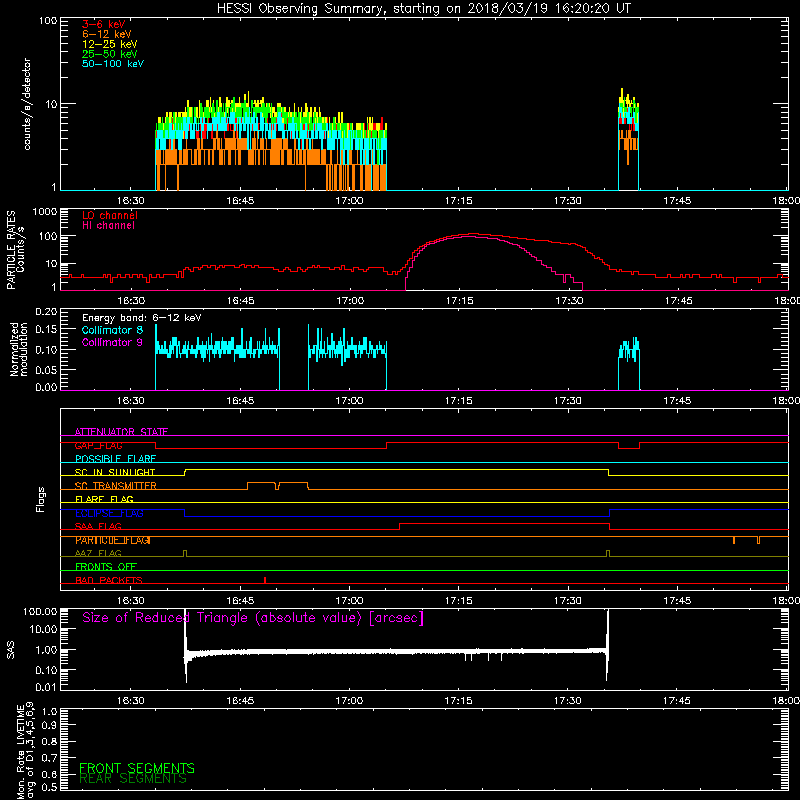Click the Size of Reduced Triangle label
Screen dimensions: 800x800
253,618
